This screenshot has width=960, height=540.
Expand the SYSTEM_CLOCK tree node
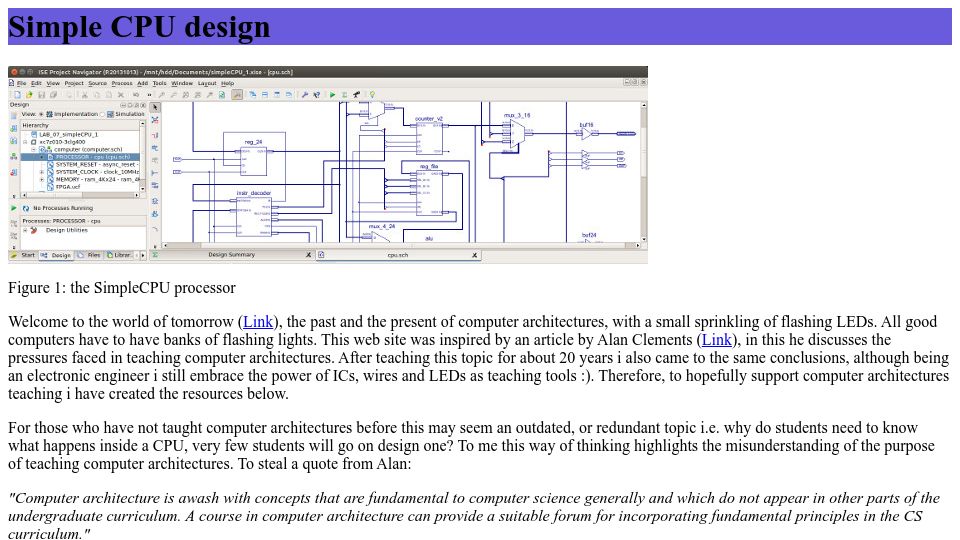coord(42,172)
